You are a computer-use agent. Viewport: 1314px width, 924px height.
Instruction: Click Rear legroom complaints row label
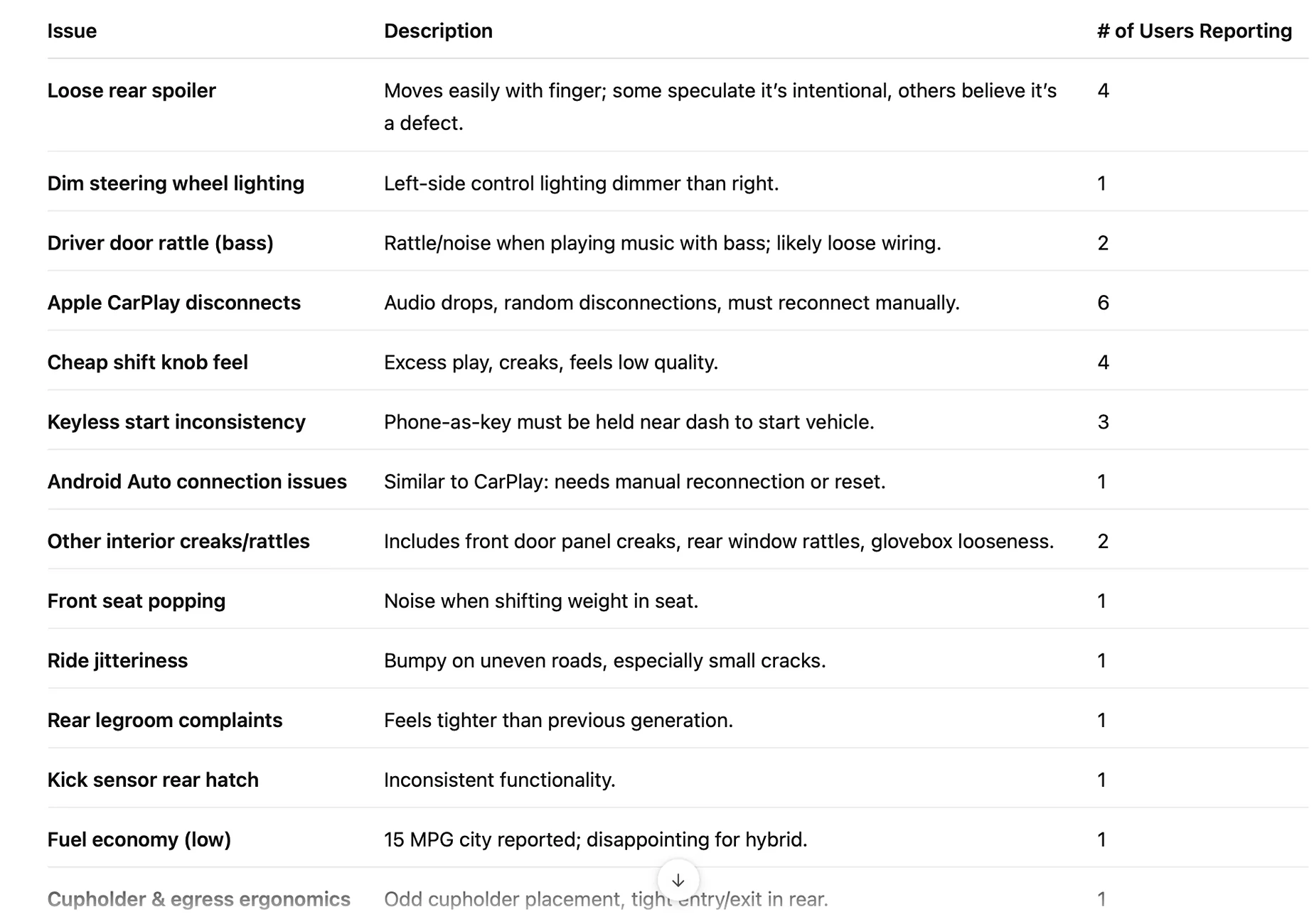click(x=165, y=721)
